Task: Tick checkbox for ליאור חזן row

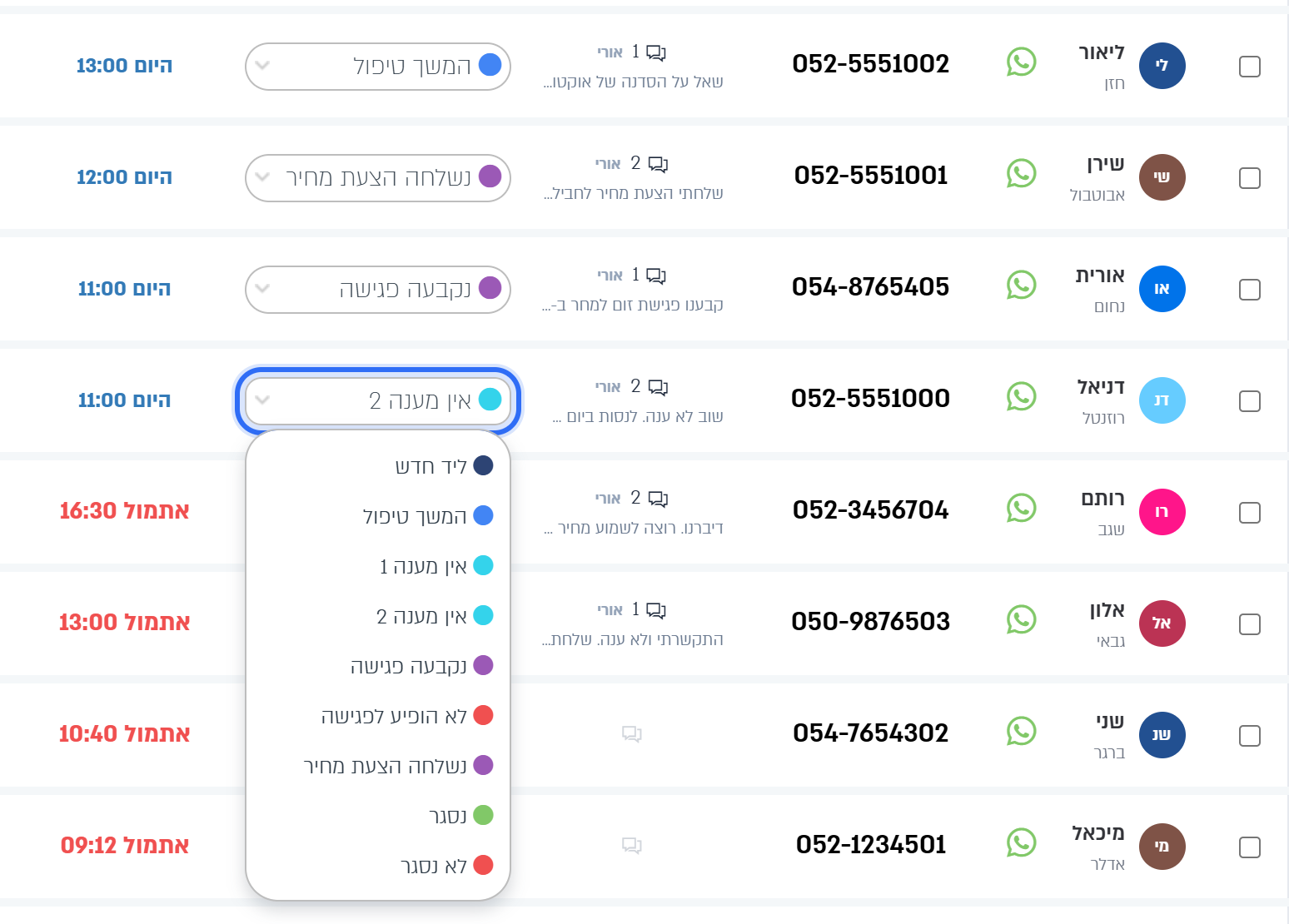Action: (x=1250, y=67)
